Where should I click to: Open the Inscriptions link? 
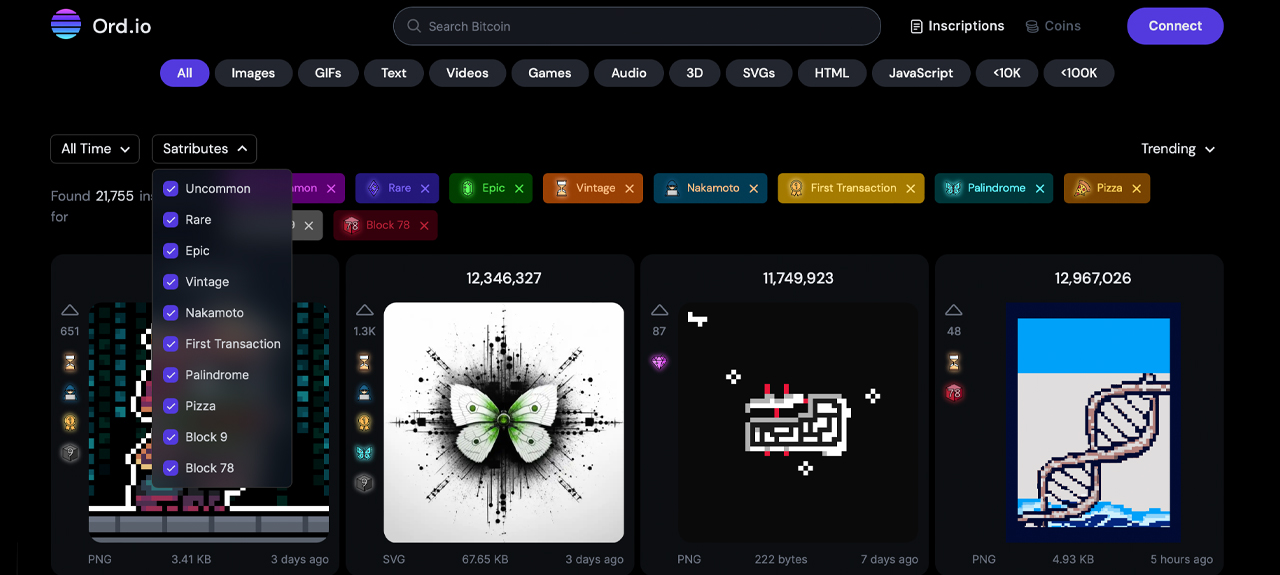(x=957, y=26)
